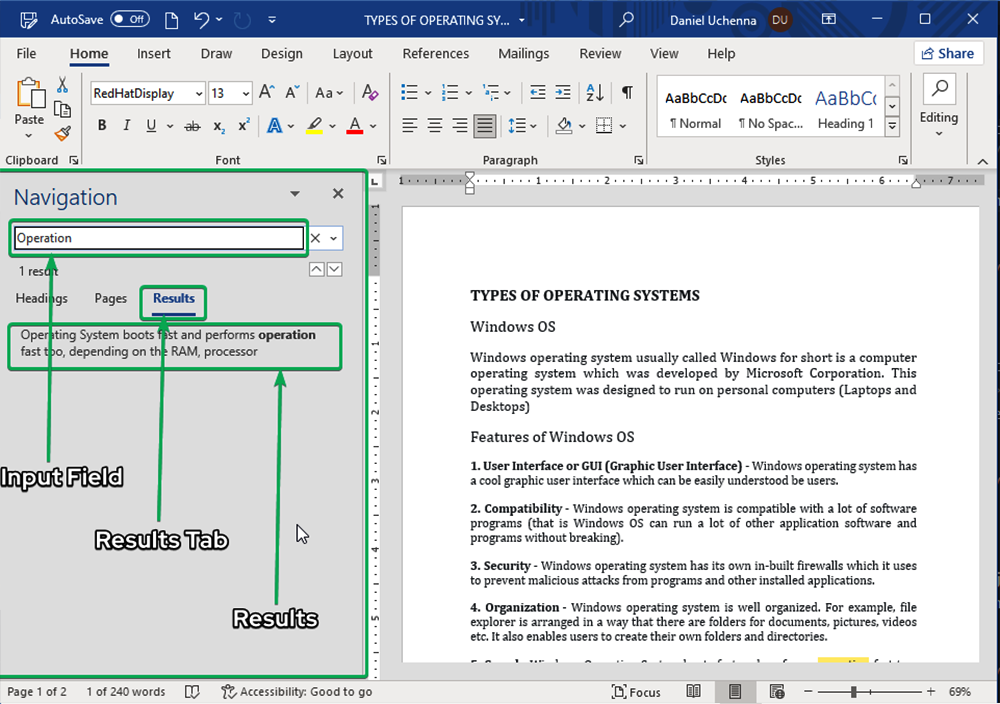1000x704 pixels.
Task: Apply Bold formatting
Action: coord(101,126)
